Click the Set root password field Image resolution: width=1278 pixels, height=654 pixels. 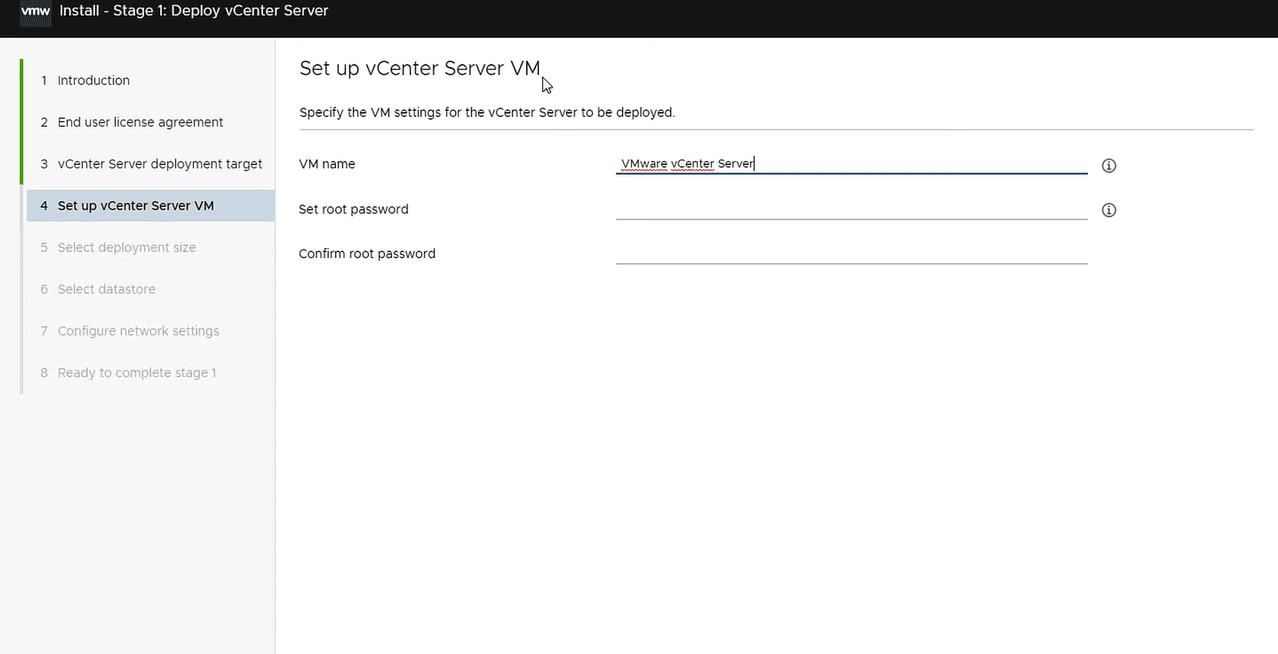coord(850,208)
